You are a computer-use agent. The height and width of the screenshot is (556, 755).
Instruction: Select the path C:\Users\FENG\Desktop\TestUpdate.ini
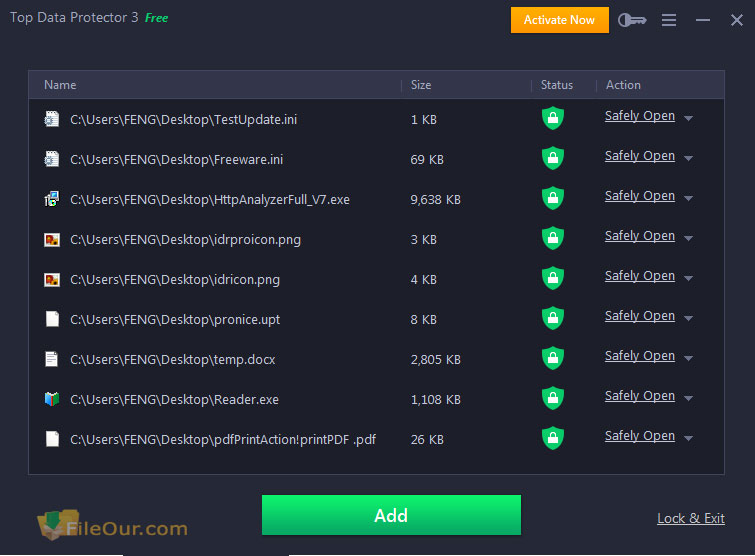click(183, 119)
